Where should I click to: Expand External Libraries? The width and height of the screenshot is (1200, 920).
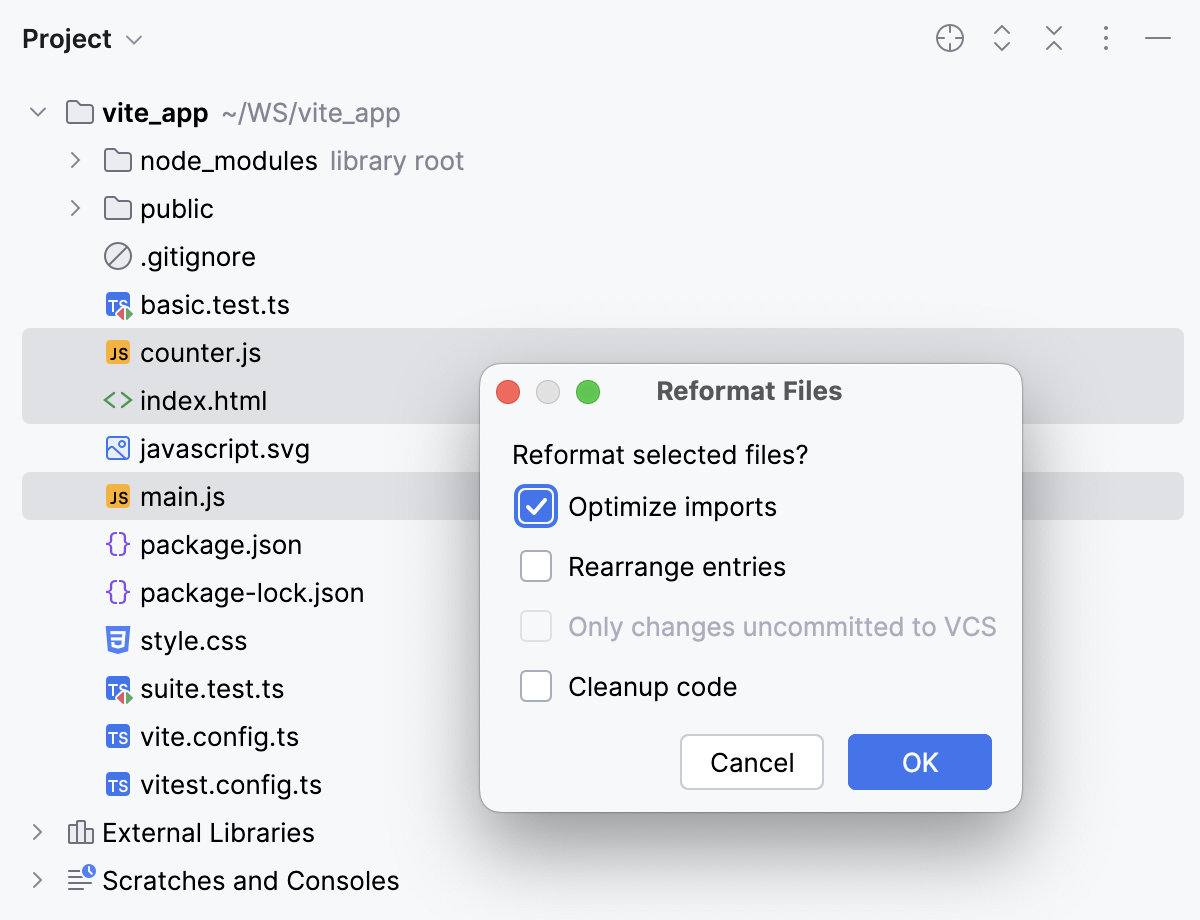[38, 832]
